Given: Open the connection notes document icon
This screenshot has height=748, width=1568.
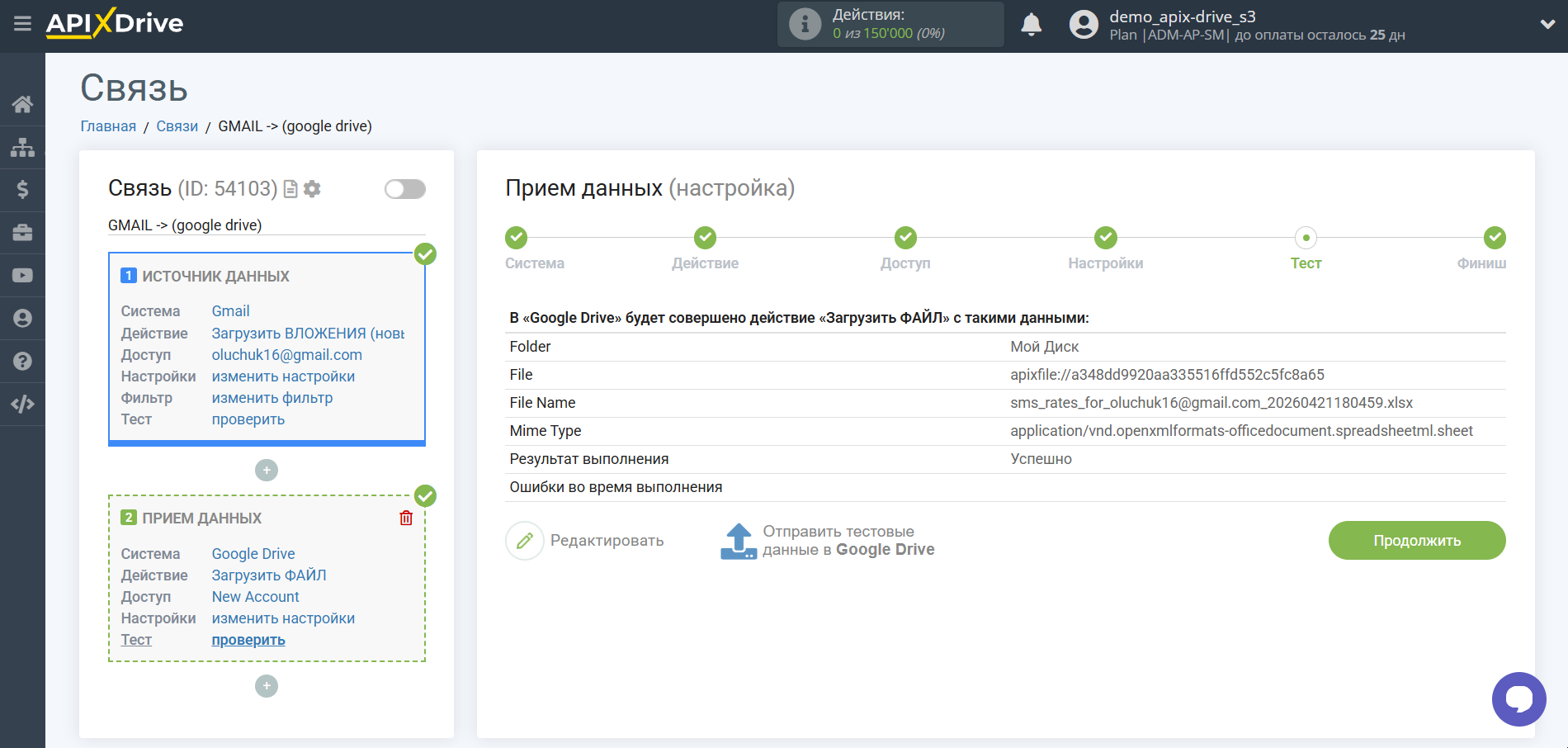Looking at the screenshot, I should pos(290,189).
